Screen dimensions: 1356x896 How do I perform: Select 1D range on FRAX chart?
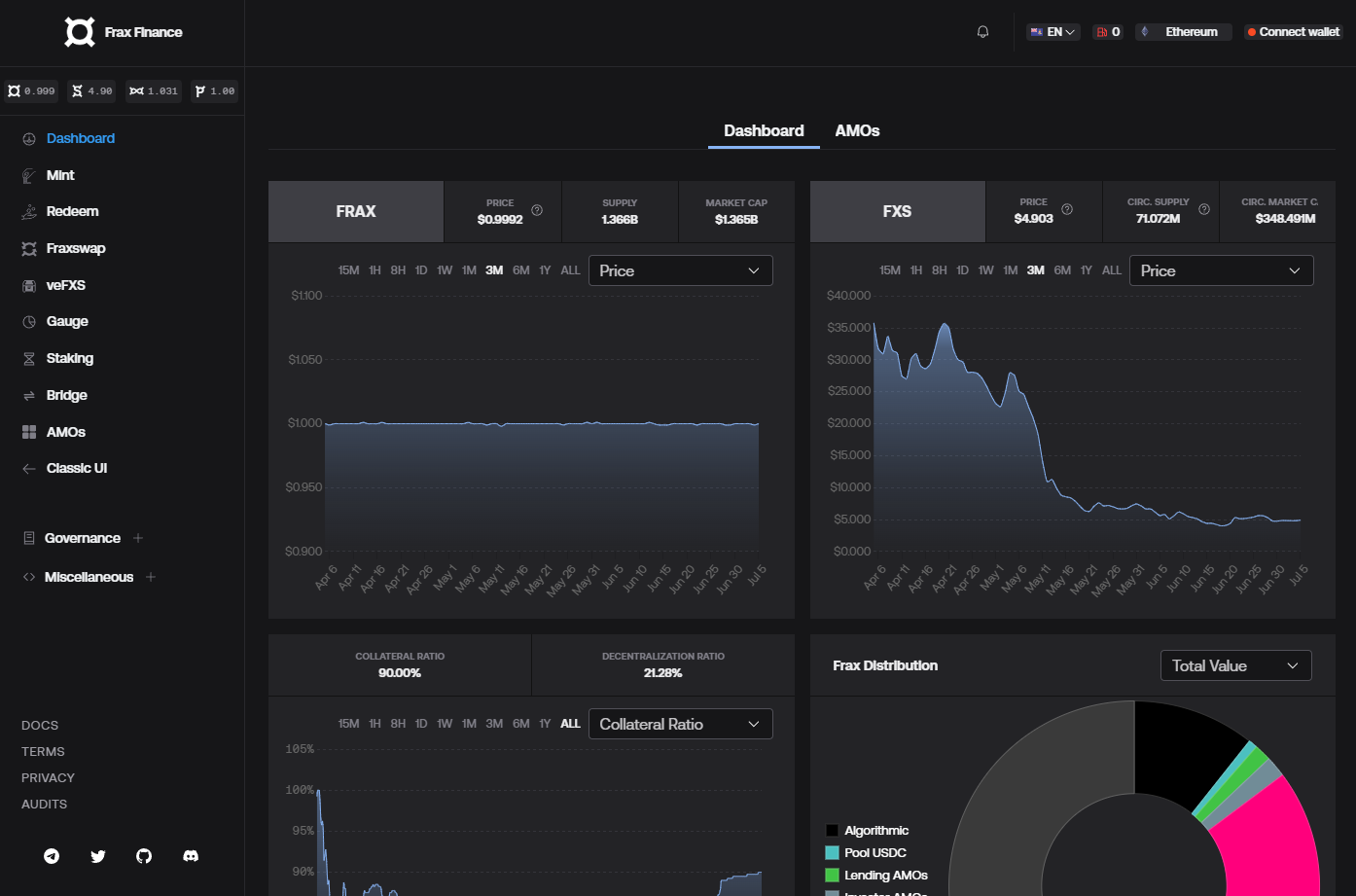coord(421,270)
